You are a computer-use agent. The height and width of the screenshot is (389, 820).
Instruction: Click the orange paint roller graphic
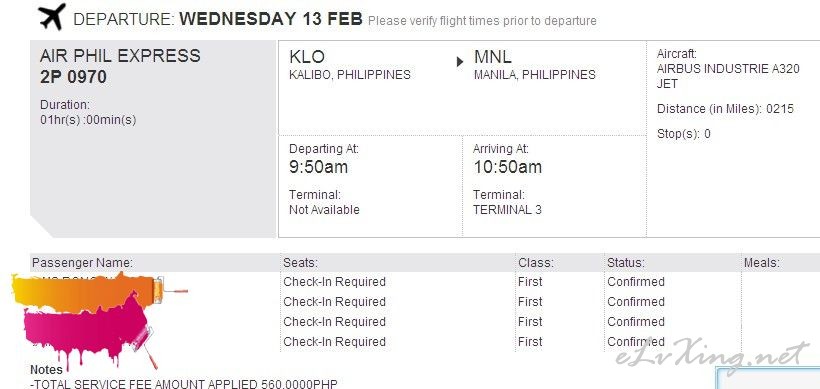click(x=99, y=292)
